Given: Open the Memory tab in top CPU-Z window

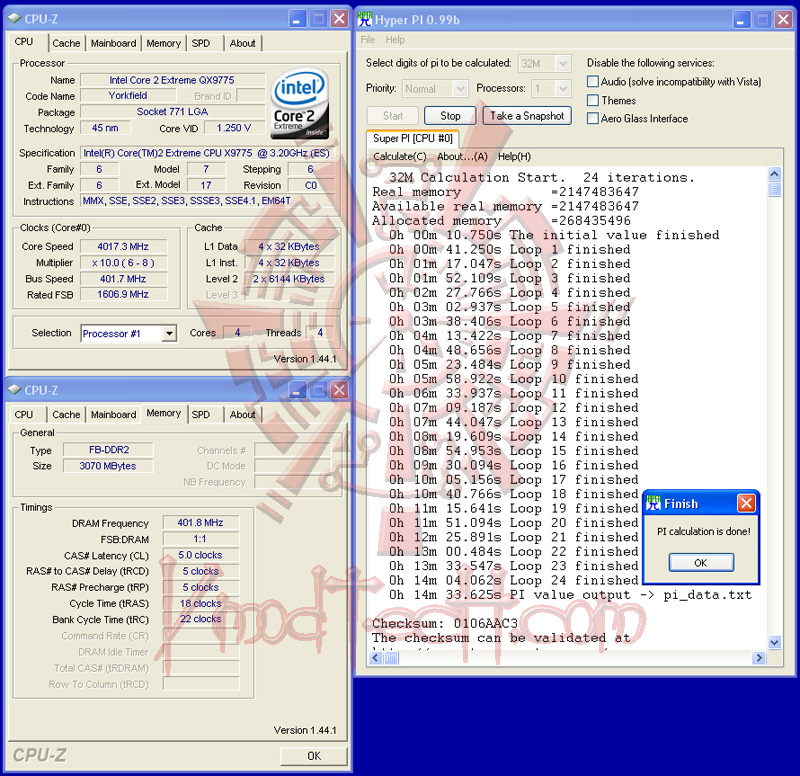Looking at the screenshot, I should pos(163,43).
